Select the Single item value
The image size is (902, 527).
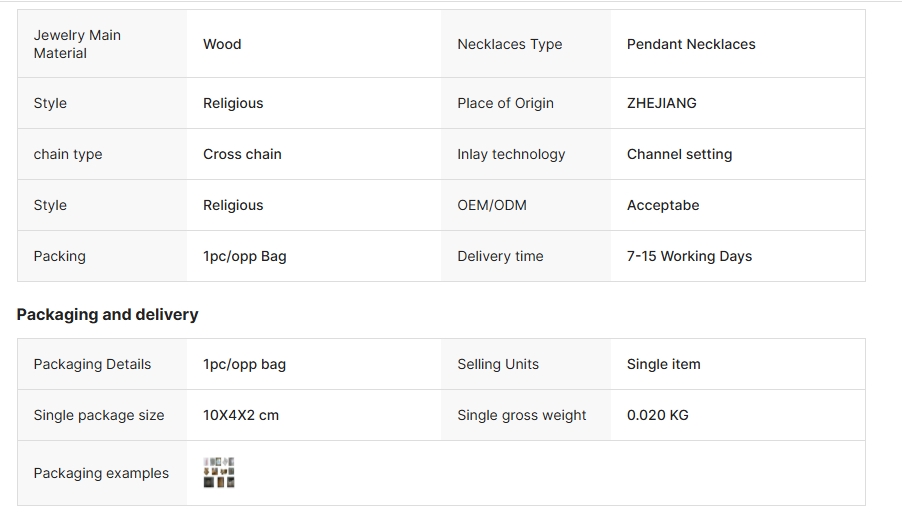coord(664,364)
